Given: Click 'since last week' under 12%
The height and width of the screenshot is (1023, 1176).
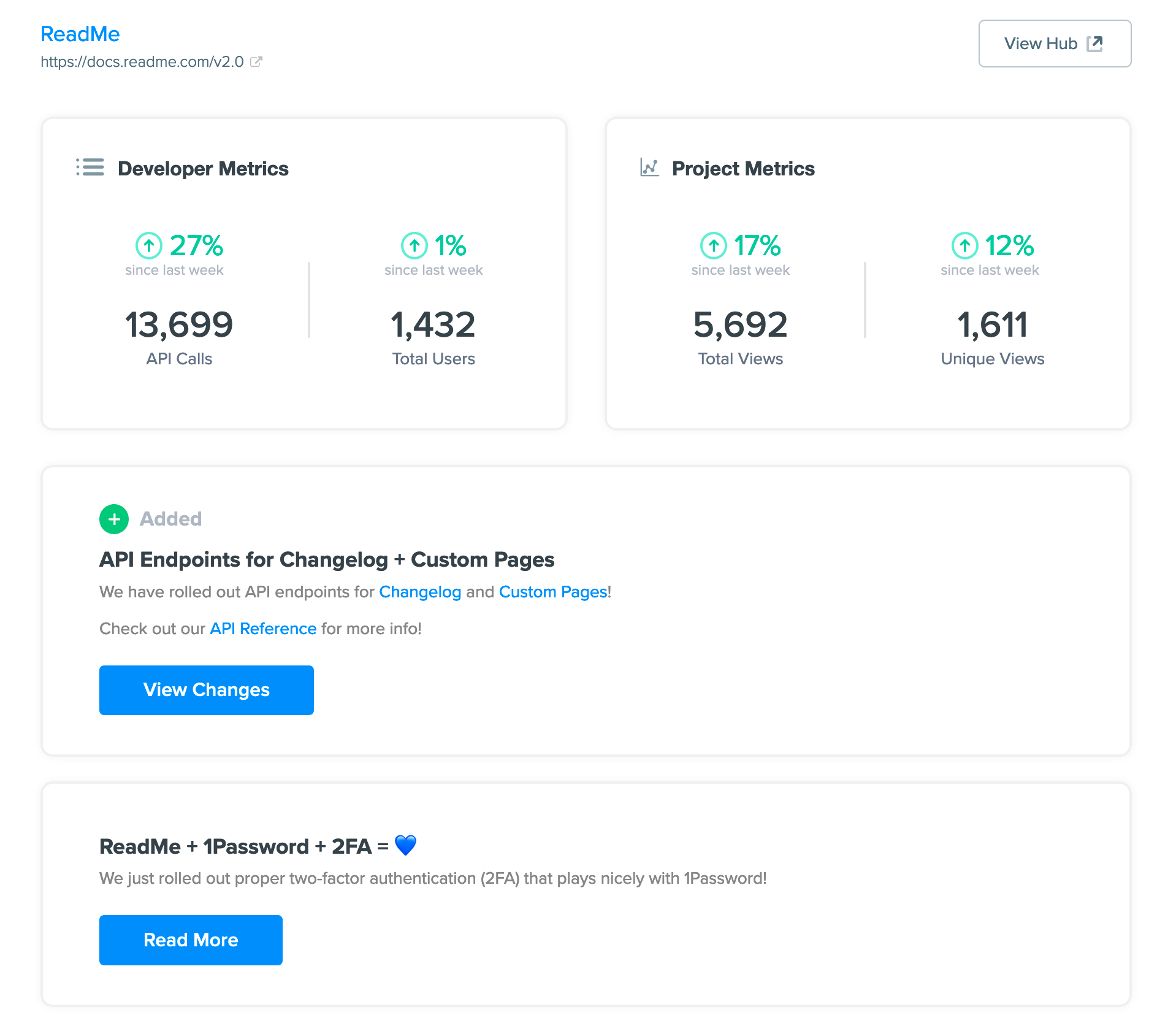Looking at the screenshot, I should pos(990,270).
